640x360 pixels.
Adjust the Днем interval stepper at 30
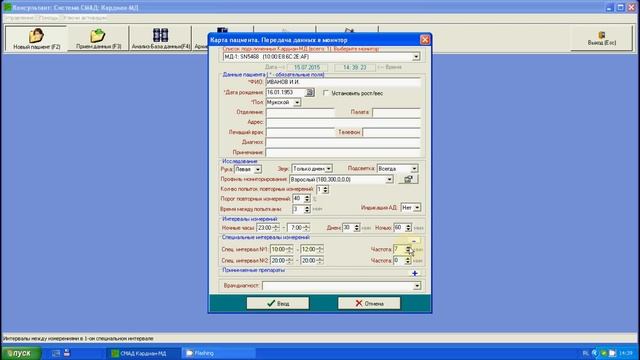click(357, 228)
